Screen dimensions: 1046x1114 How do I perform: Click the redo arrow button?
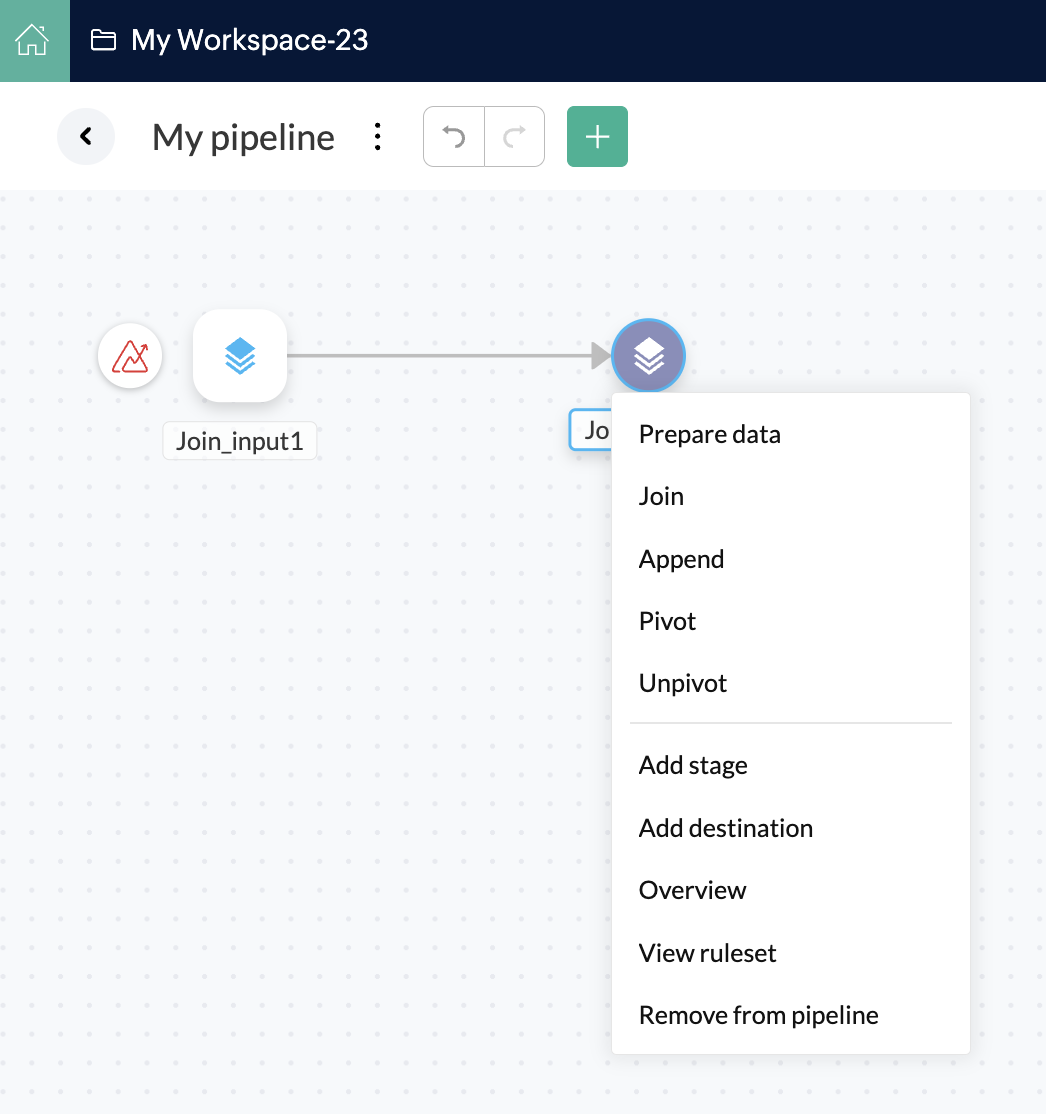click(514, 136)
